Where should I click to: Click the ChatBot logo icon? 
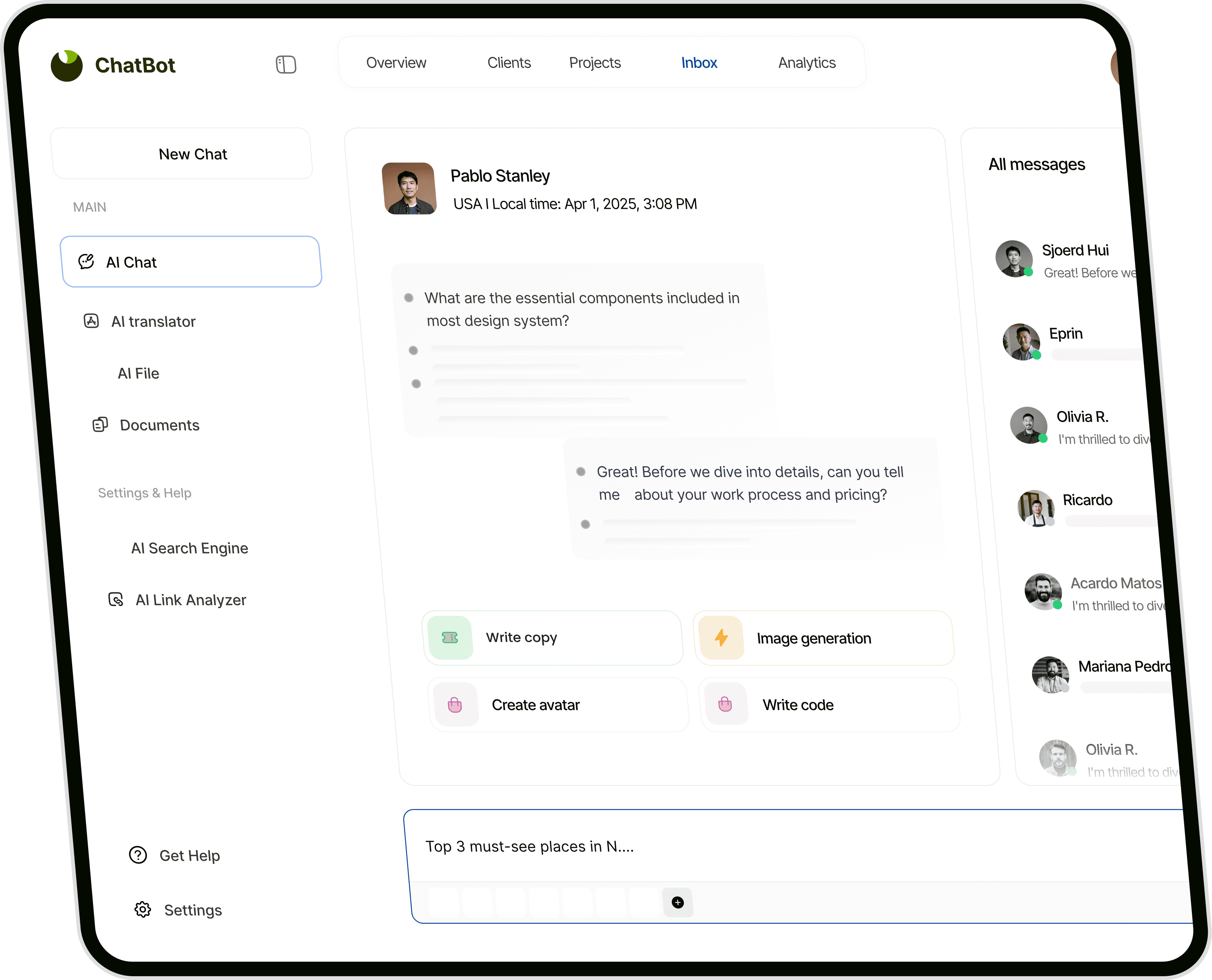point(66,65)
